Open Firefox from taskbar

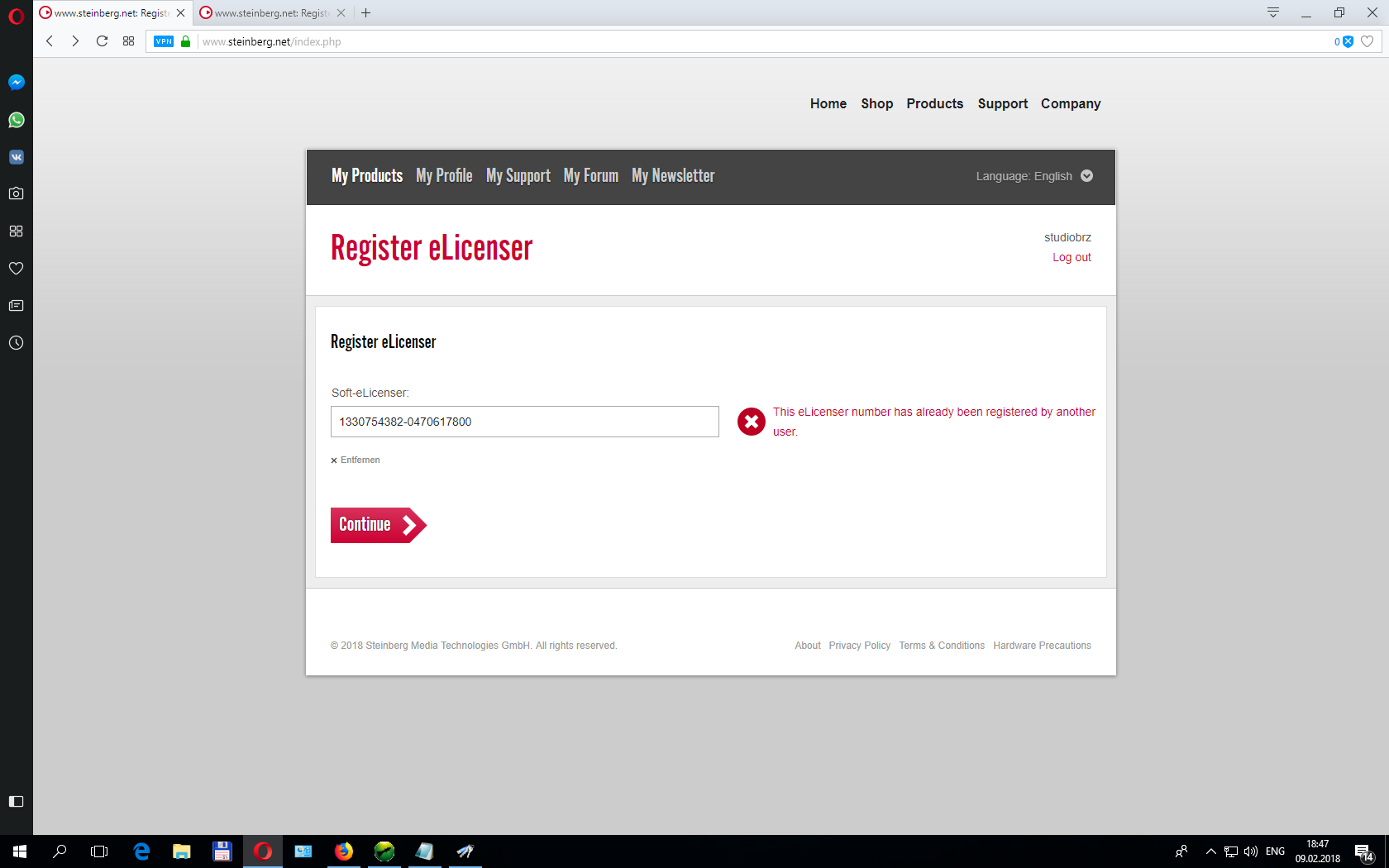pyautogui.click(x=343, y=851)
